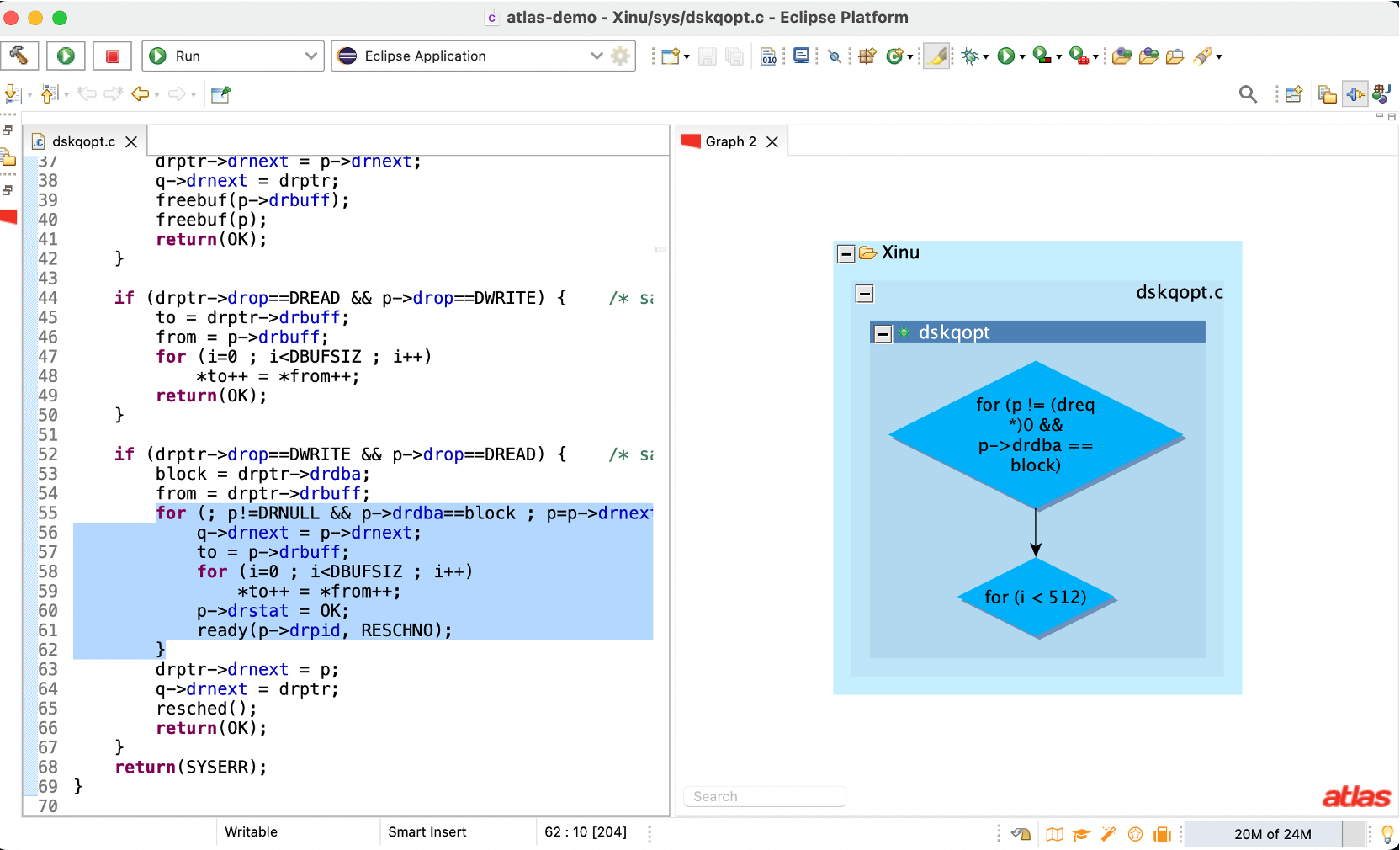Select the dskqopt.c editor tab
This screenshot has height=850, width=1400.
tap(83, 141)
